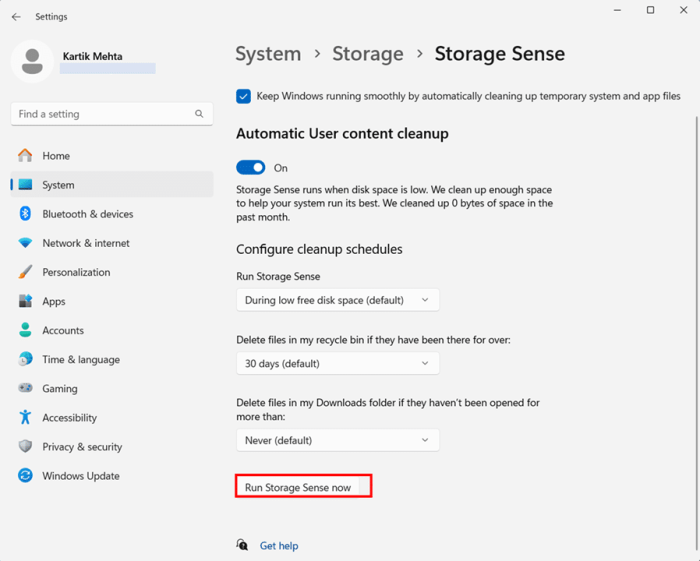Go back to Storage in breadcrumb

[x=368, y=54]
